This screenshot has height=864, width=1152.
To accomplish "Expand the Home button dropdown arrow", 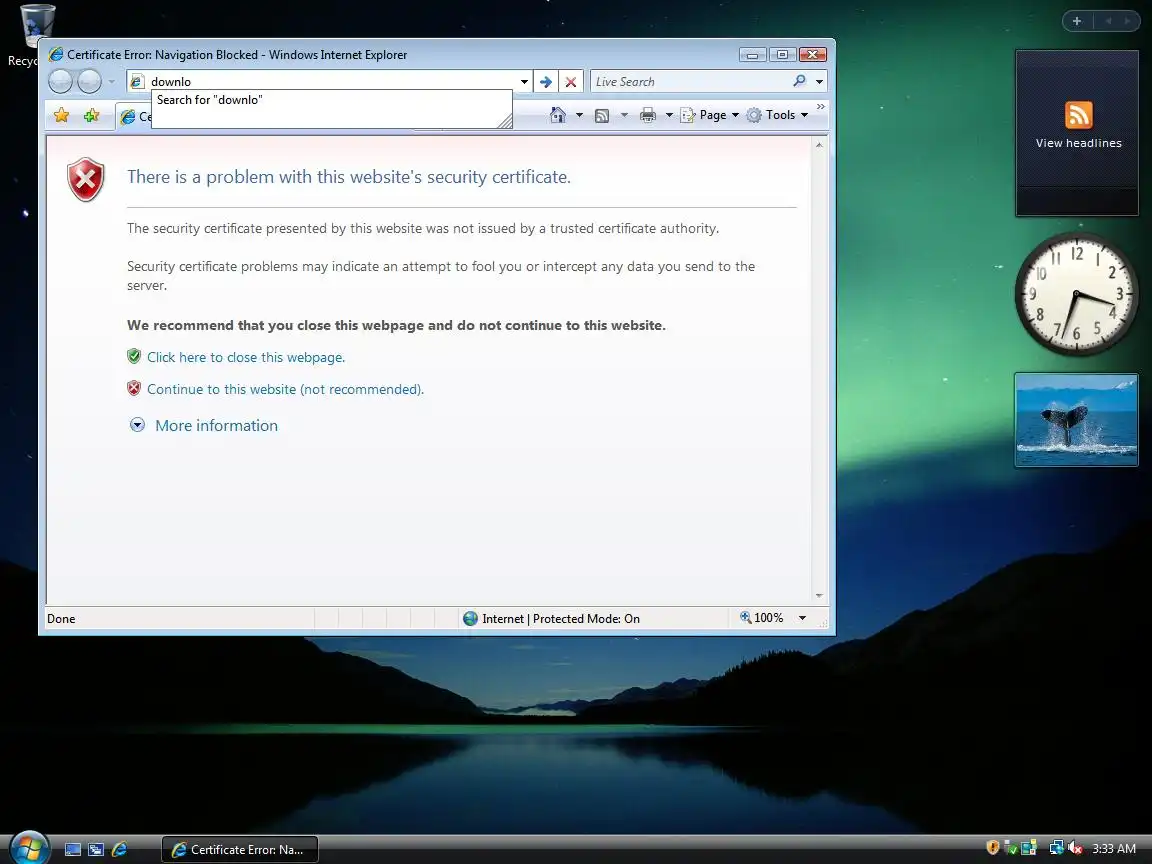I will [x=579, y=115].
